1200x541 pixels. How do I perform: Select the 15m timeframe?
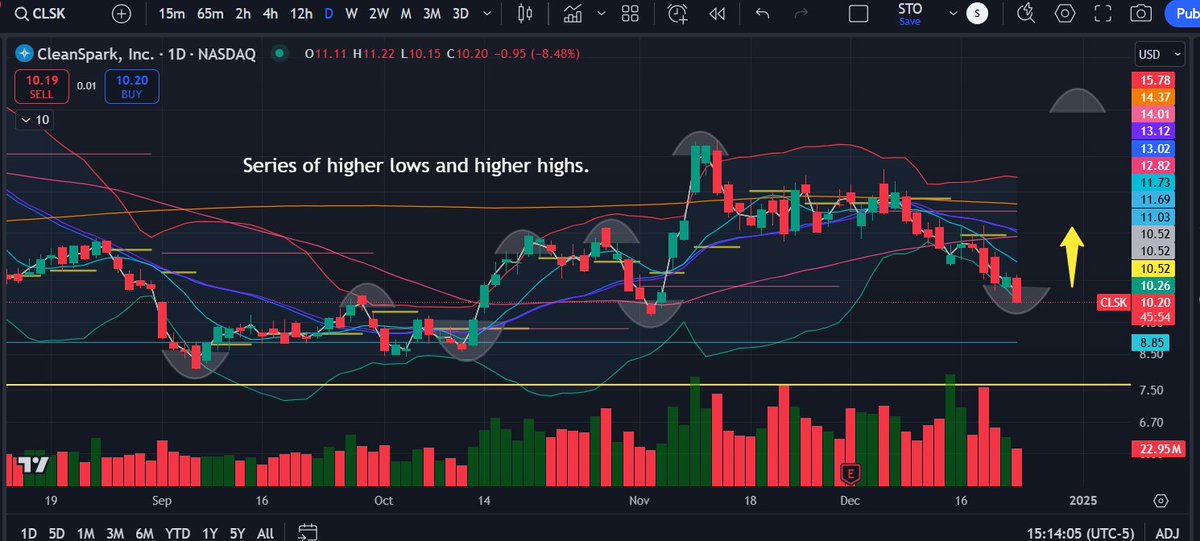tap(172, 14)
